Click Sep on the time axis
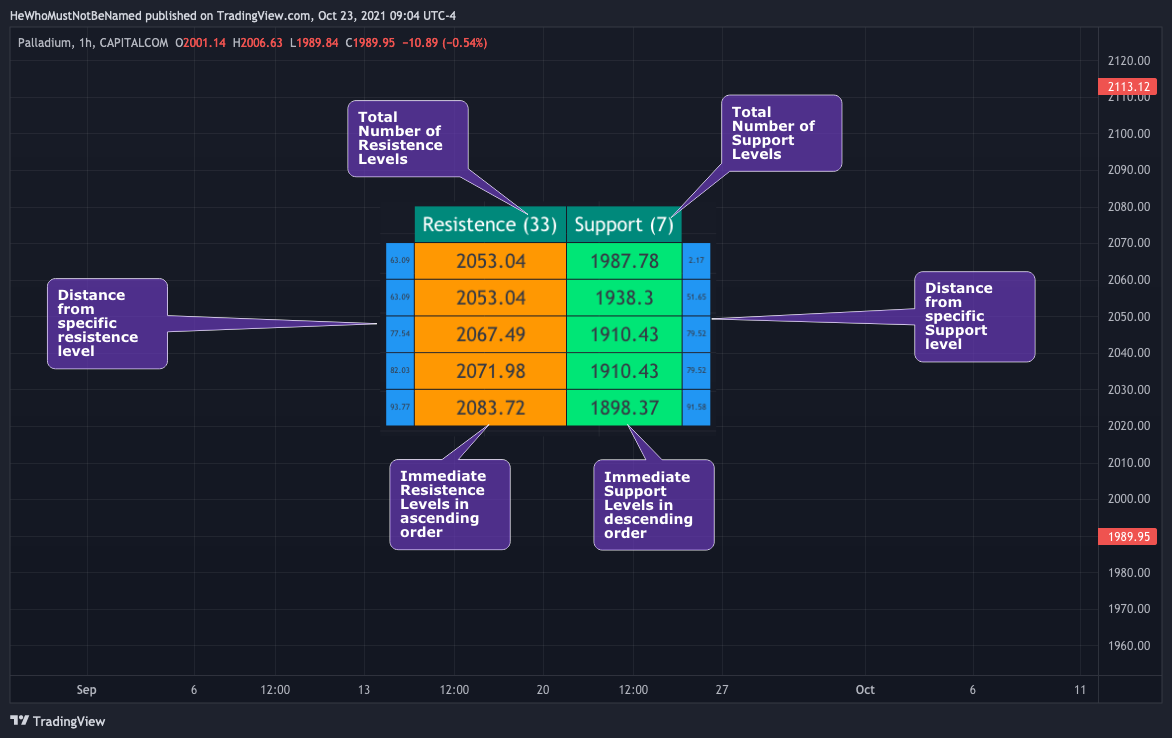 click(x=87, y=690)
